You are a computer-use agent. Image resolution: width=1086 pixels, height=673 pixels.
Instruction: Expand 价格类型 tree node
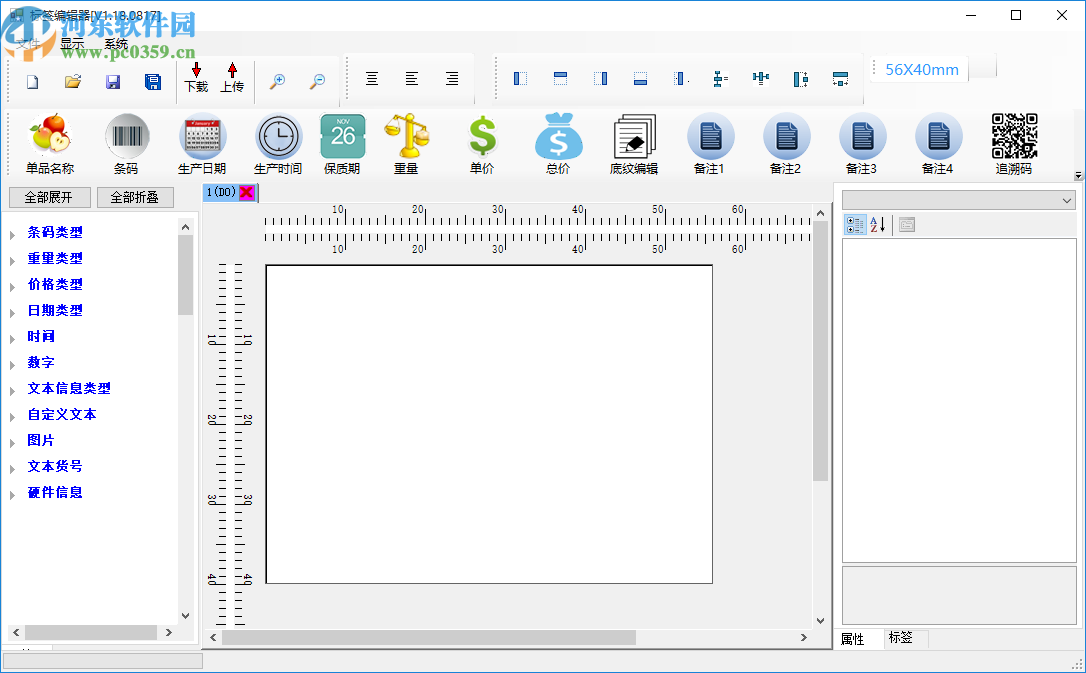tap(12, 287)
